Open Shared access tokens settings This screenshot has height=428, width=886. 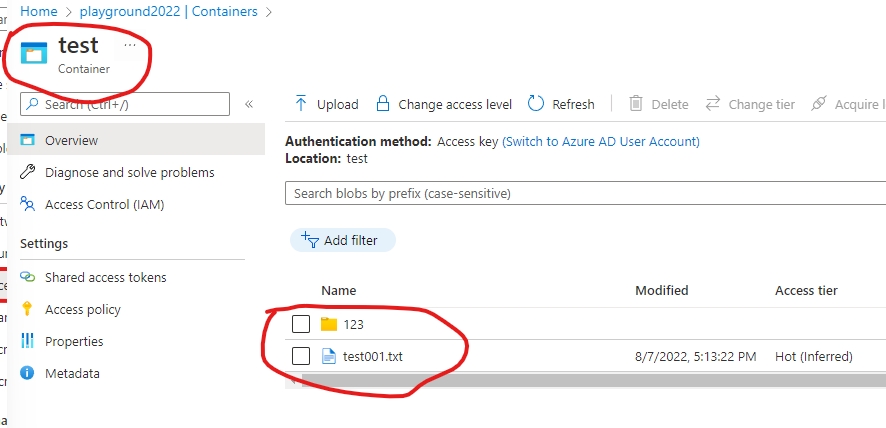106,277
